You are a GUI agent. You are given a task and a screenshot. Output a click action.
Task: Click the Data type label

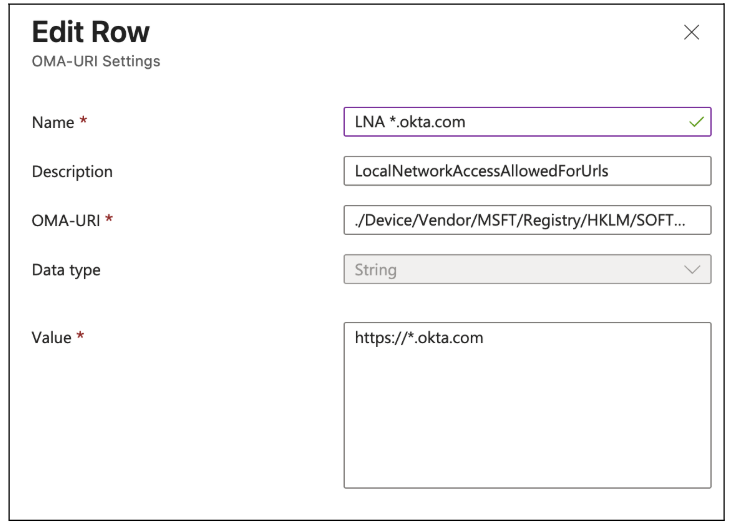pyautogui.click(x=67, y=269)
